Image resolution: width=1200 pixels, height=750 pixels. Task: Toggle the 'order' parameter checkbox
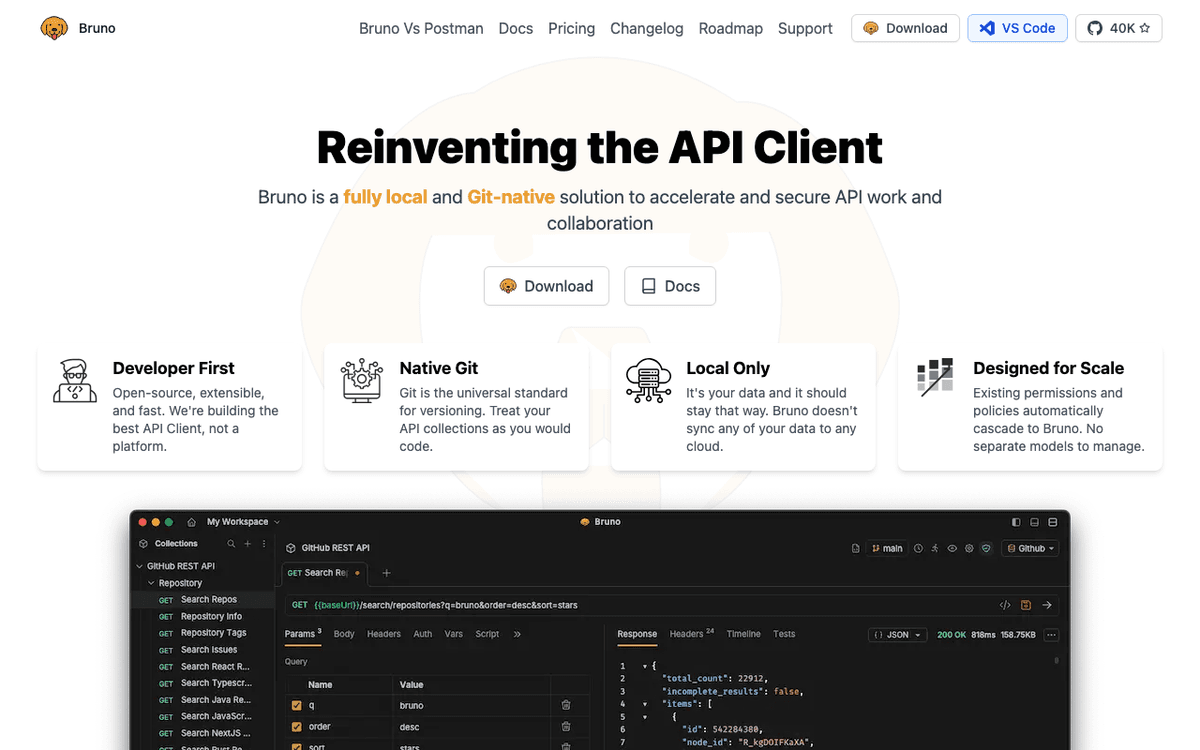pos(296,727)
